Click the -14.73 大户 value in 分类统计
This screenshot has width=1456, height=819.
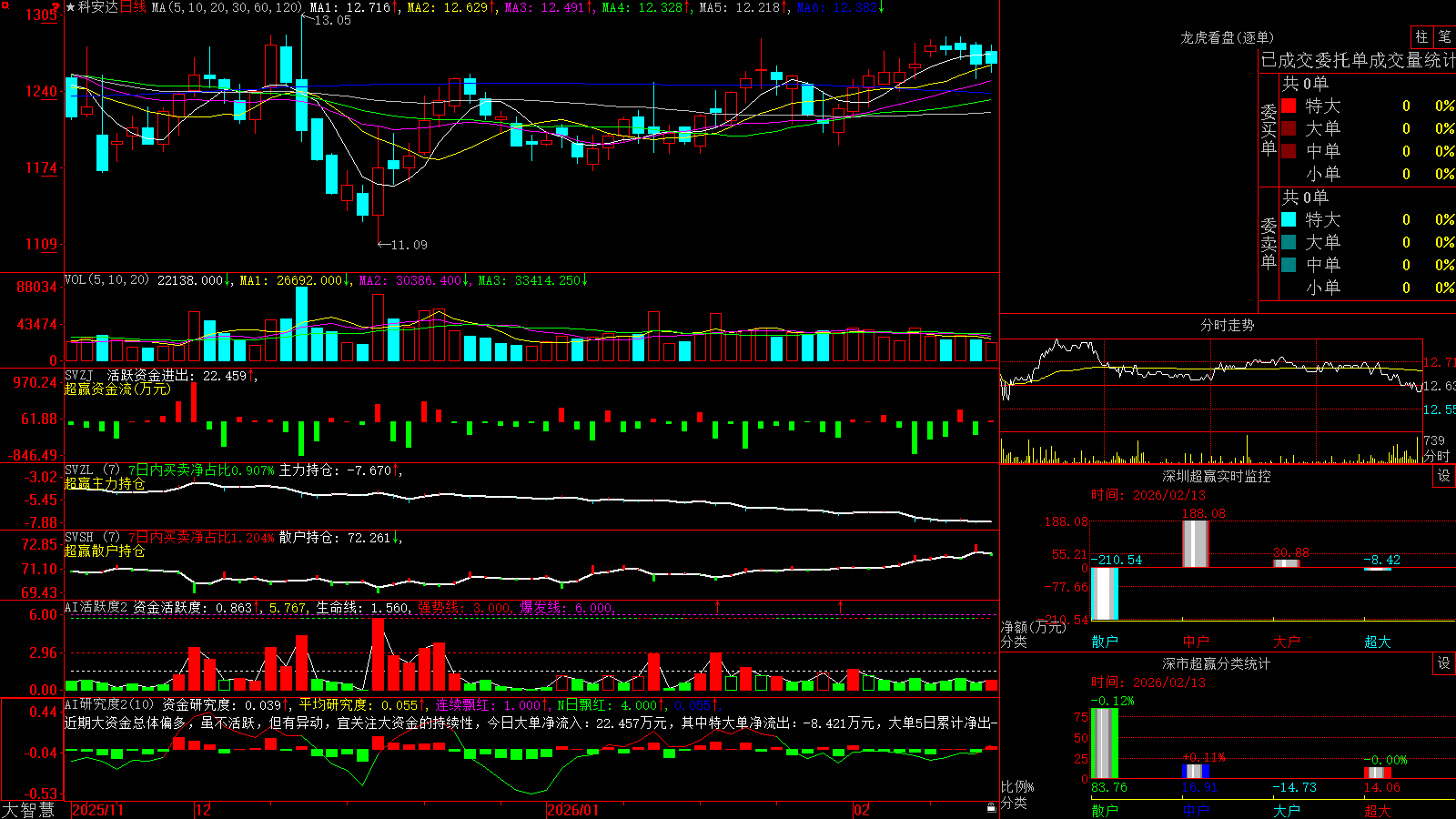tap(1294, 787)
